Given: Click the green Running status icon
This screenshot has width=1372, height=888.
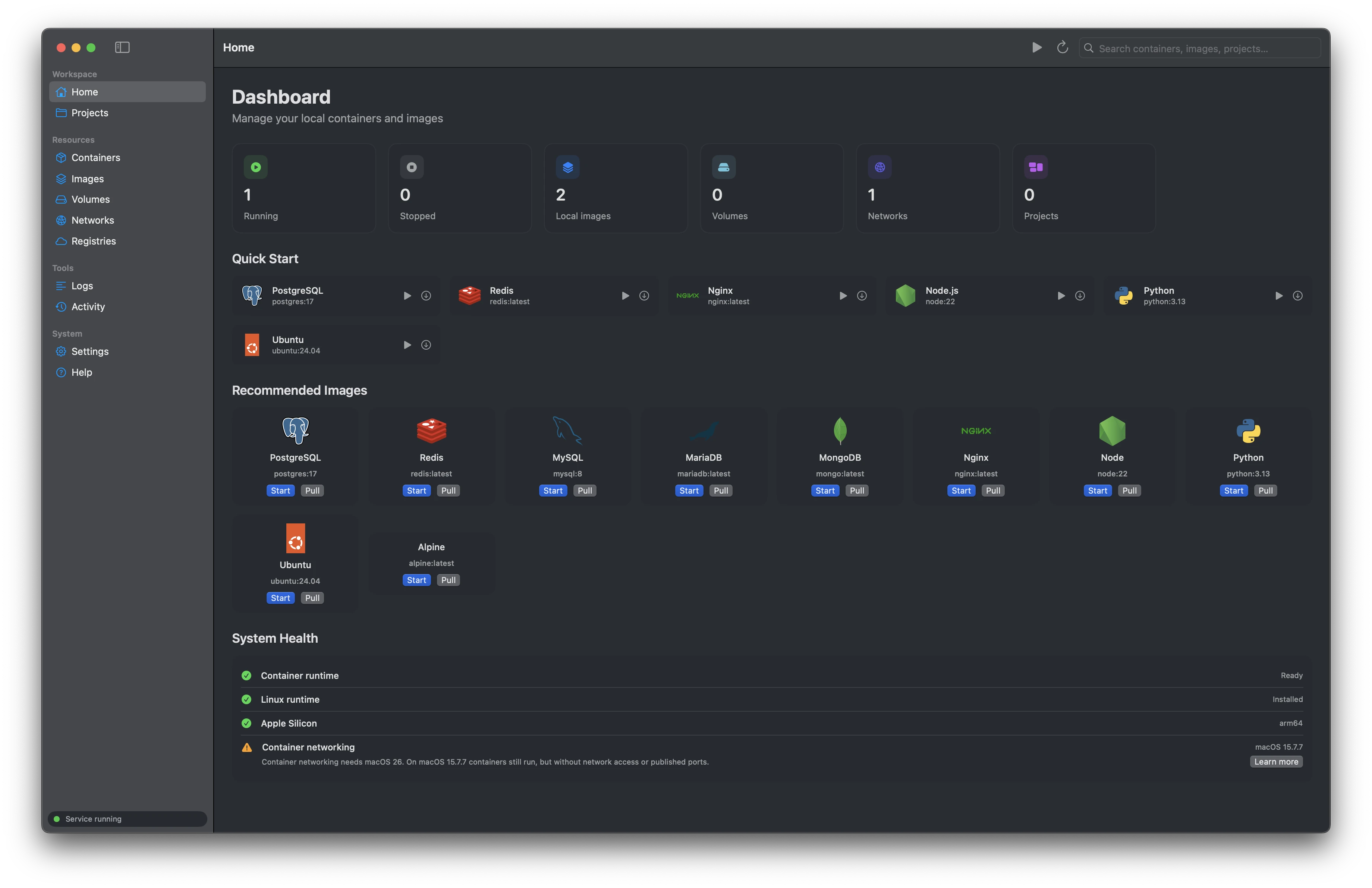Looking at the screenshot, I should coord(256,167).
